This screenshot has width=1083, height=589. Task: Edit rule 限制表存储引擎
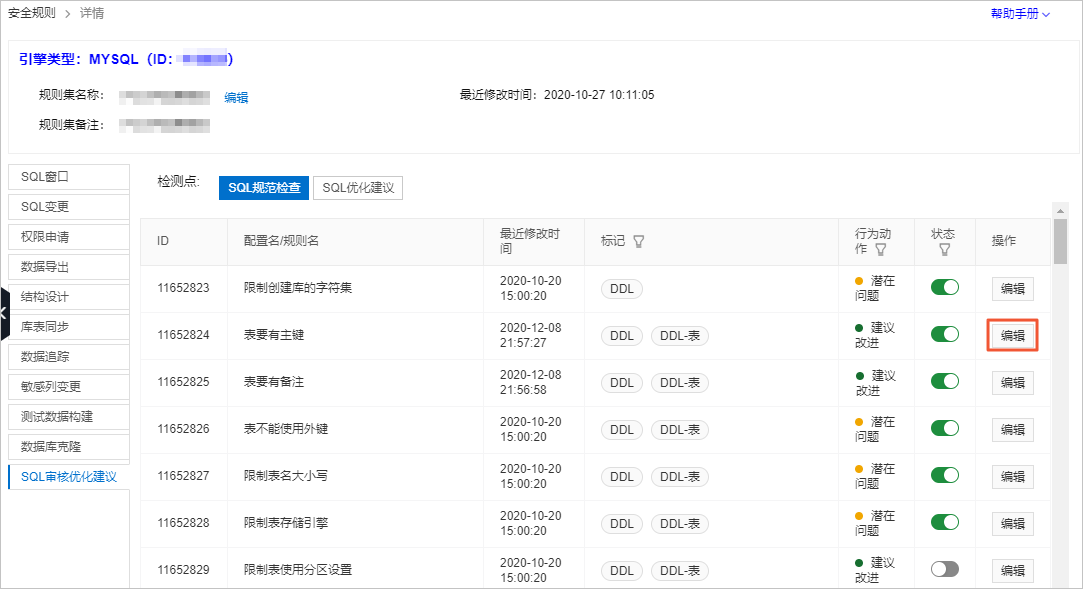(1013, 523)
